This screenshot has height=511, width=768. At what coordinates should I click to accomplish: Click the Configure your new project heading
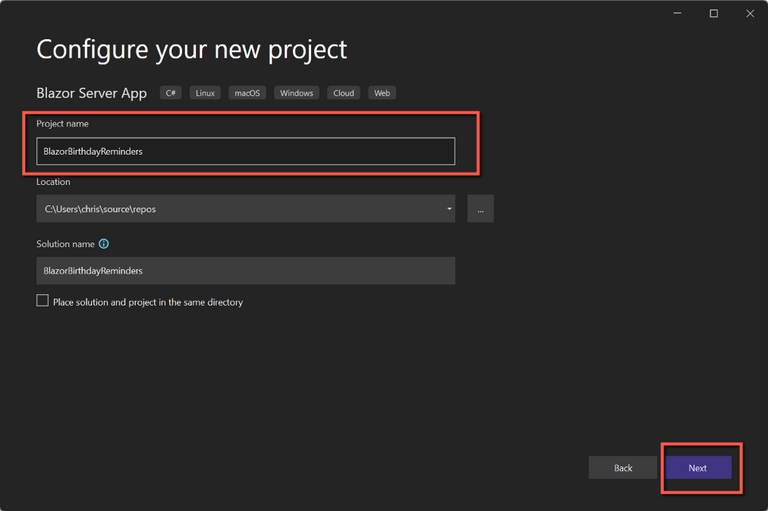click(192, 48)
